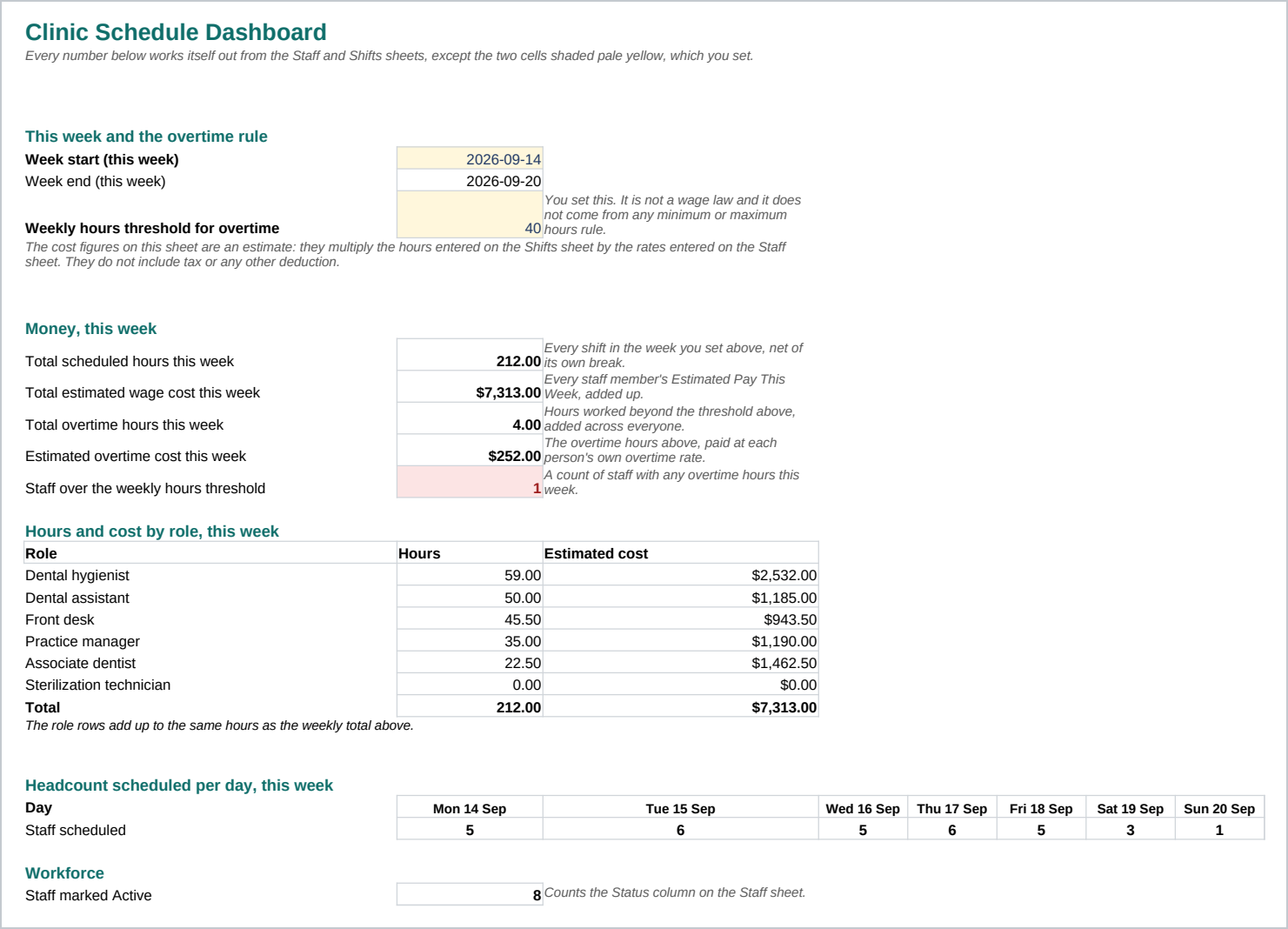Click estimated overtime cost $252.00
Screen dimensions: 1288x929
pos(470,450)
